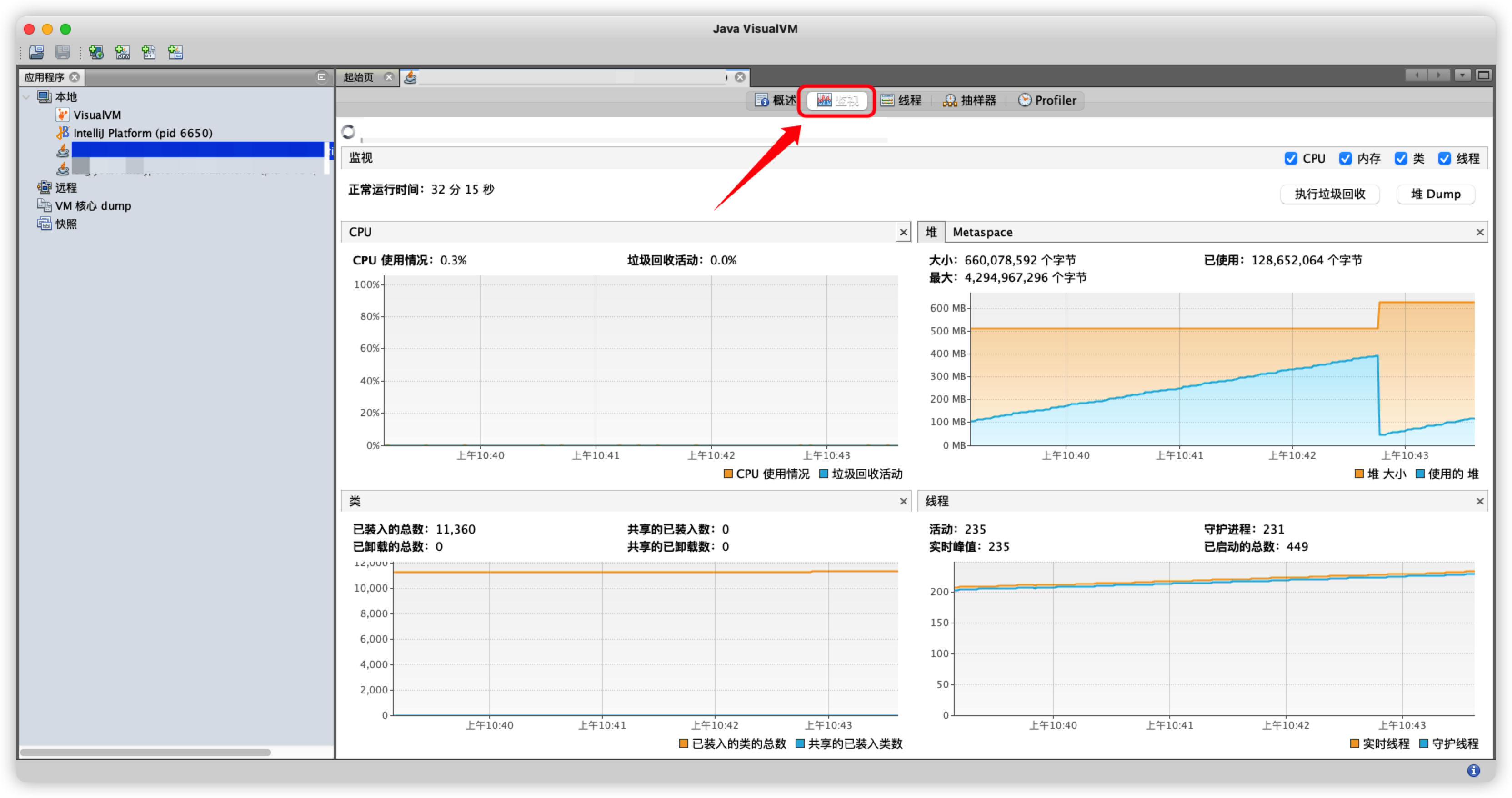Collapse the 本地 tree node
This screenshot has width=1512, height=798.
[x=26, y=97]
